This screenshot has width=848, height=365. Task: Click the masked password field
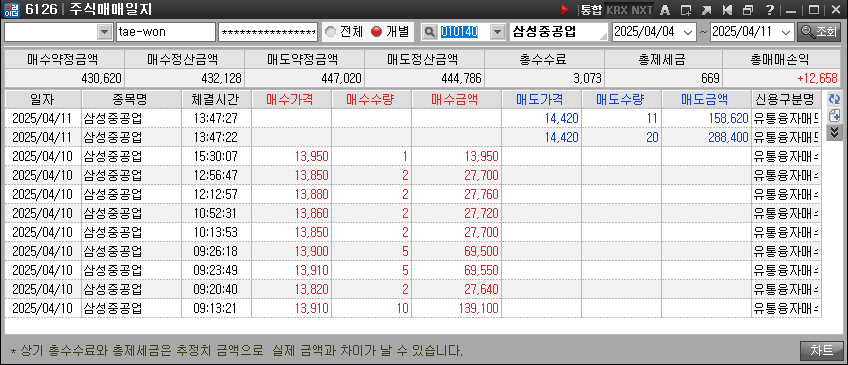[268, 32]
